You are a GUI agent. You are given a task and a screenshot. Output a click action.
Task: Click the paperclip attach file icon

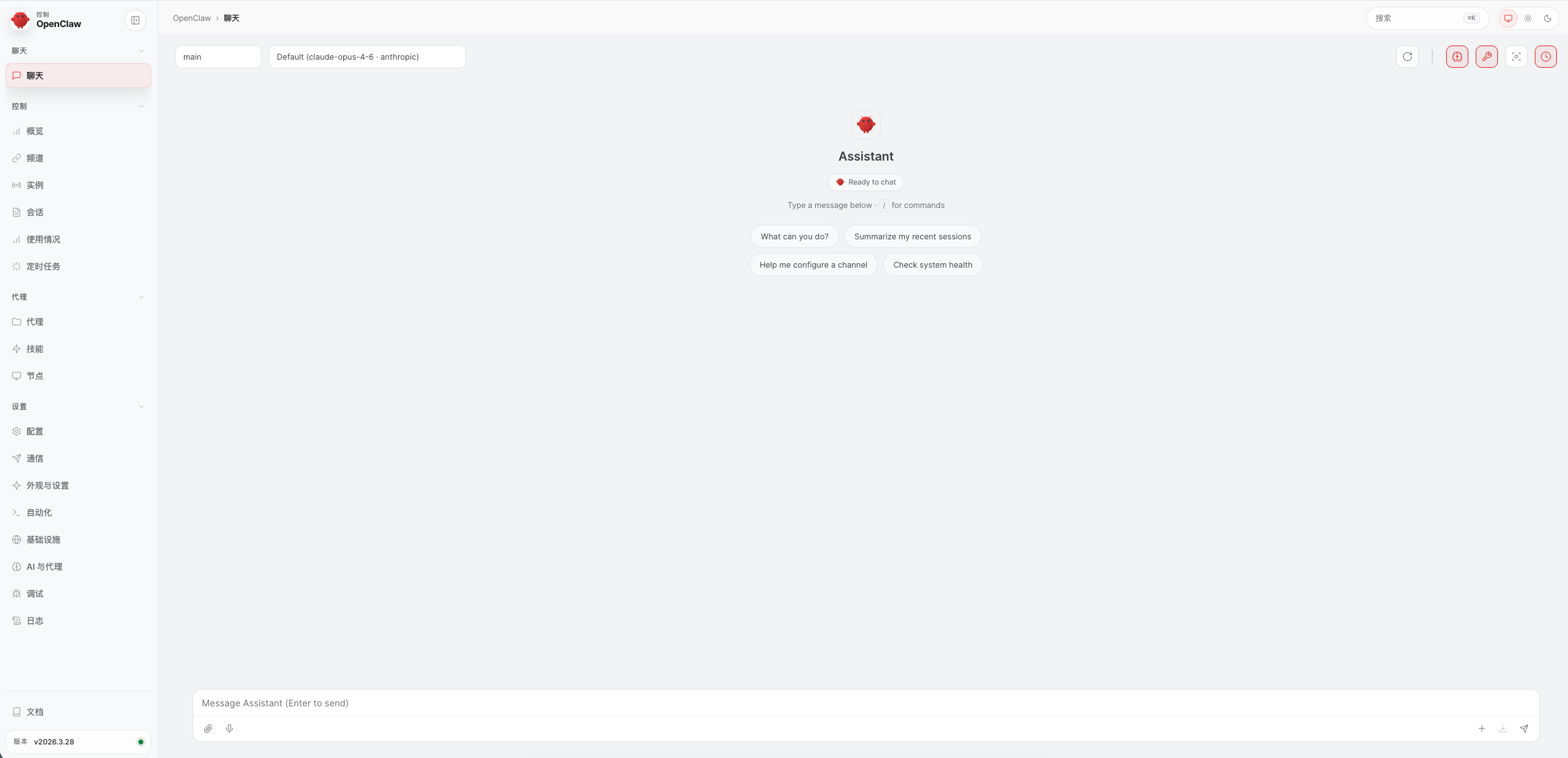click(x=209, y=728)
